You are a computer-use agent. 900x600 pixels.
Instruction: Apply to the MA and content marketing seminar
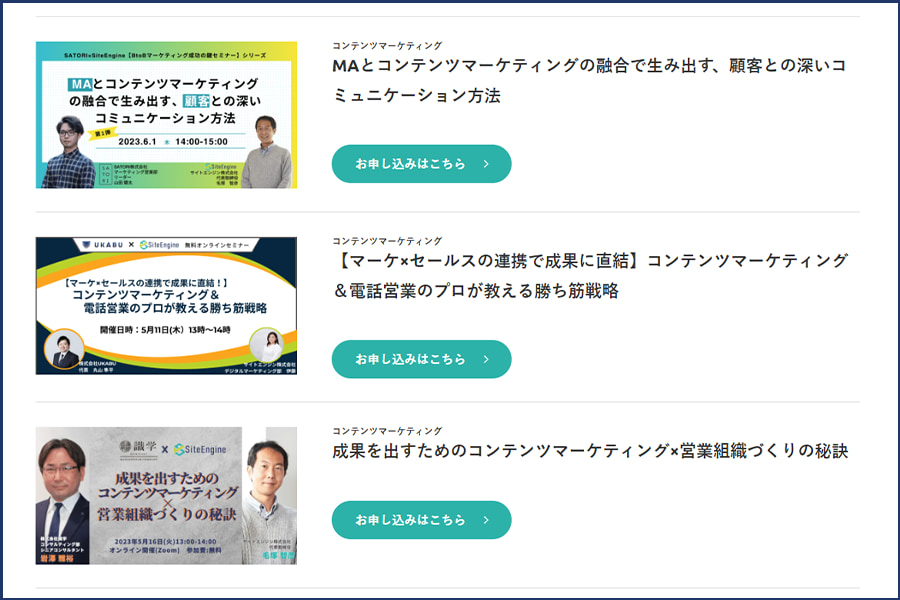pyautogui.click(x=421, y=164)
